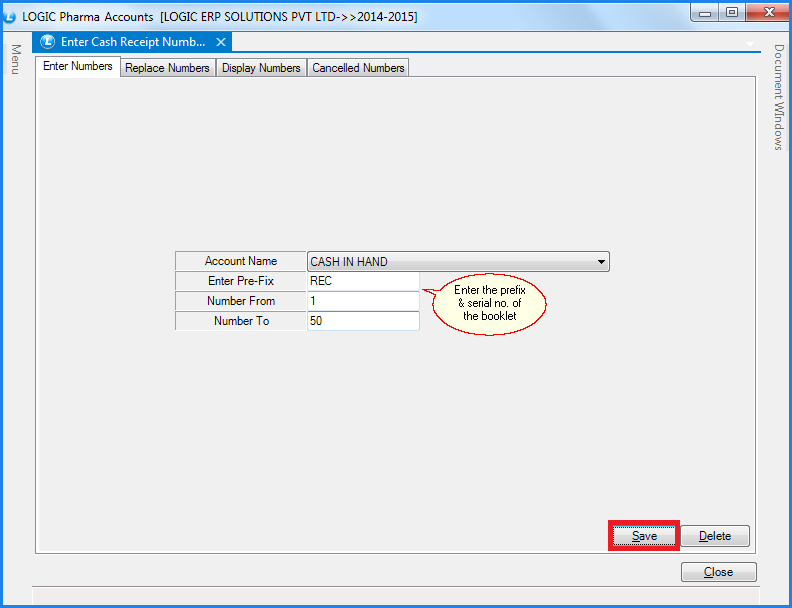Maximize the LOGIC Pharma Accounts window
The width and height of the screenshot is (792, 608).
[732, 13]
